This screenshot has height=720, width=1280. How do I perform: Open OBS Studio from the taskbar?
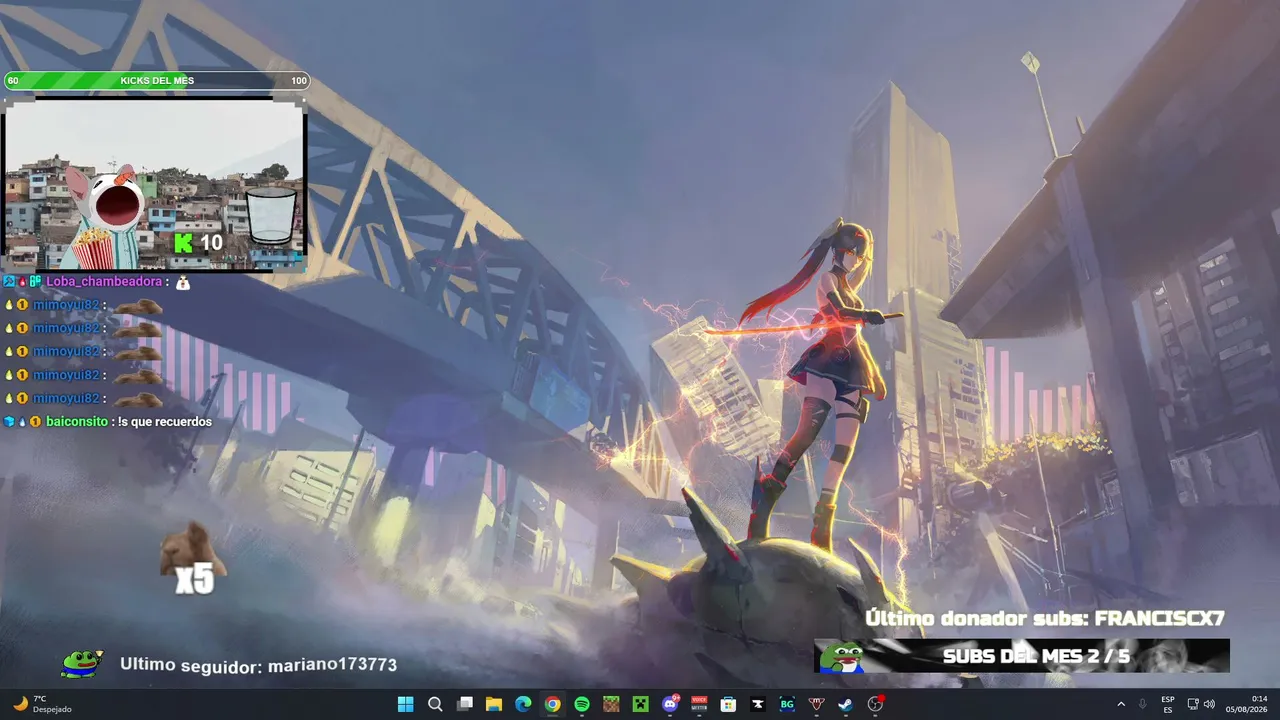pos(876,704)
